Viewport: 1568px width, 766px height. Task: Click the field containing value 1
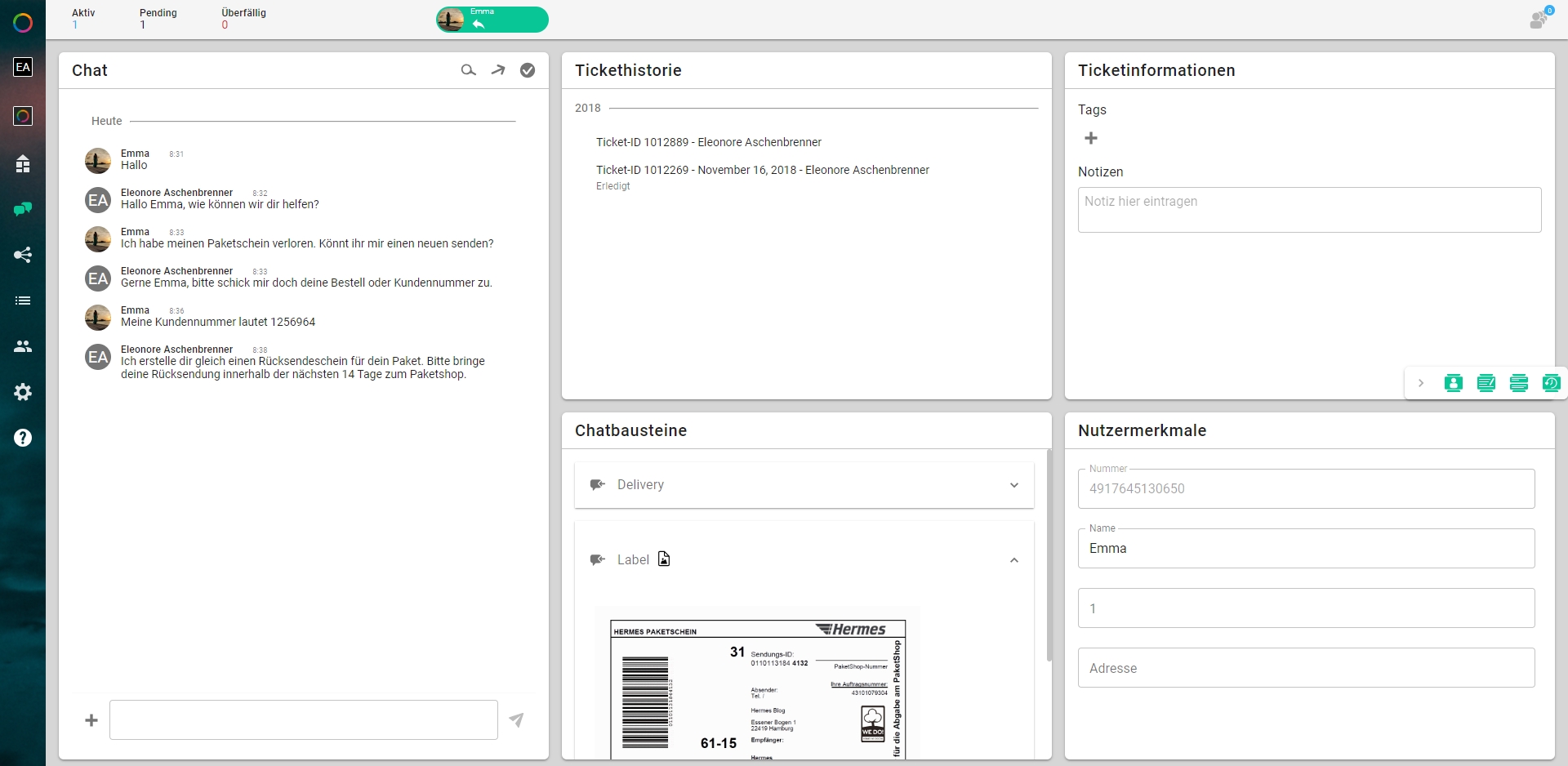coord(1307,608)
